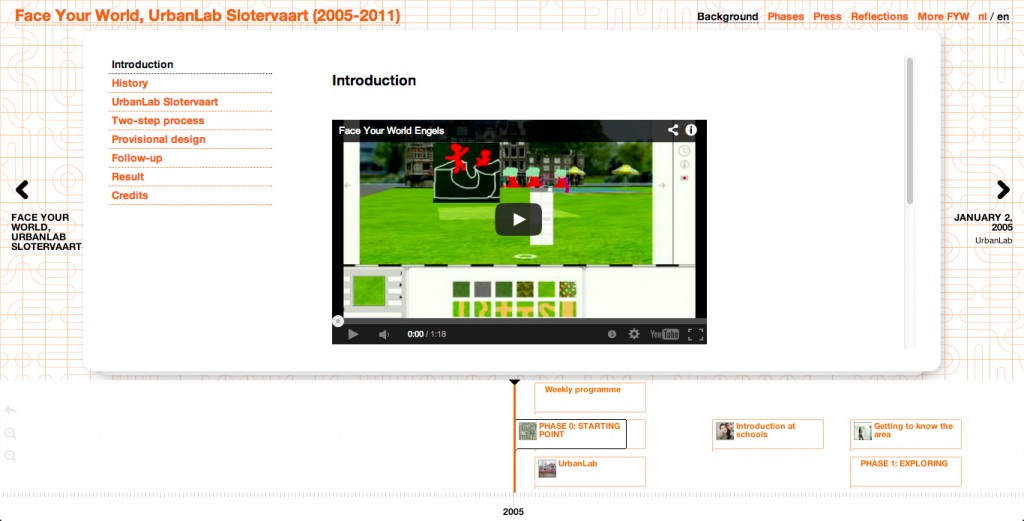Click the 2005 year label on timeline

click(x=513, y=512)
